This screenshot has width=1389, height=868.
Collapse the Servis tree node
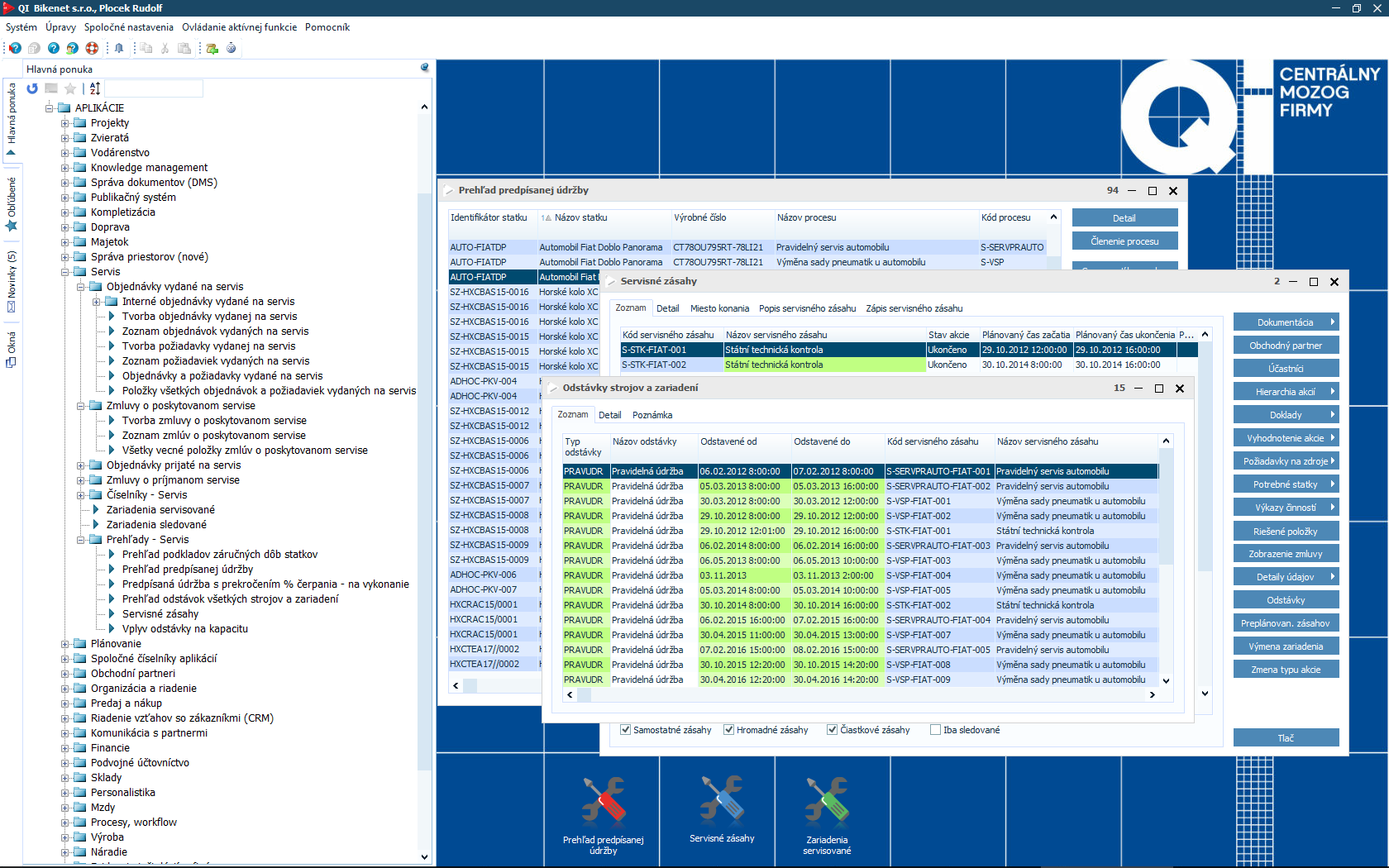point(65,272)
